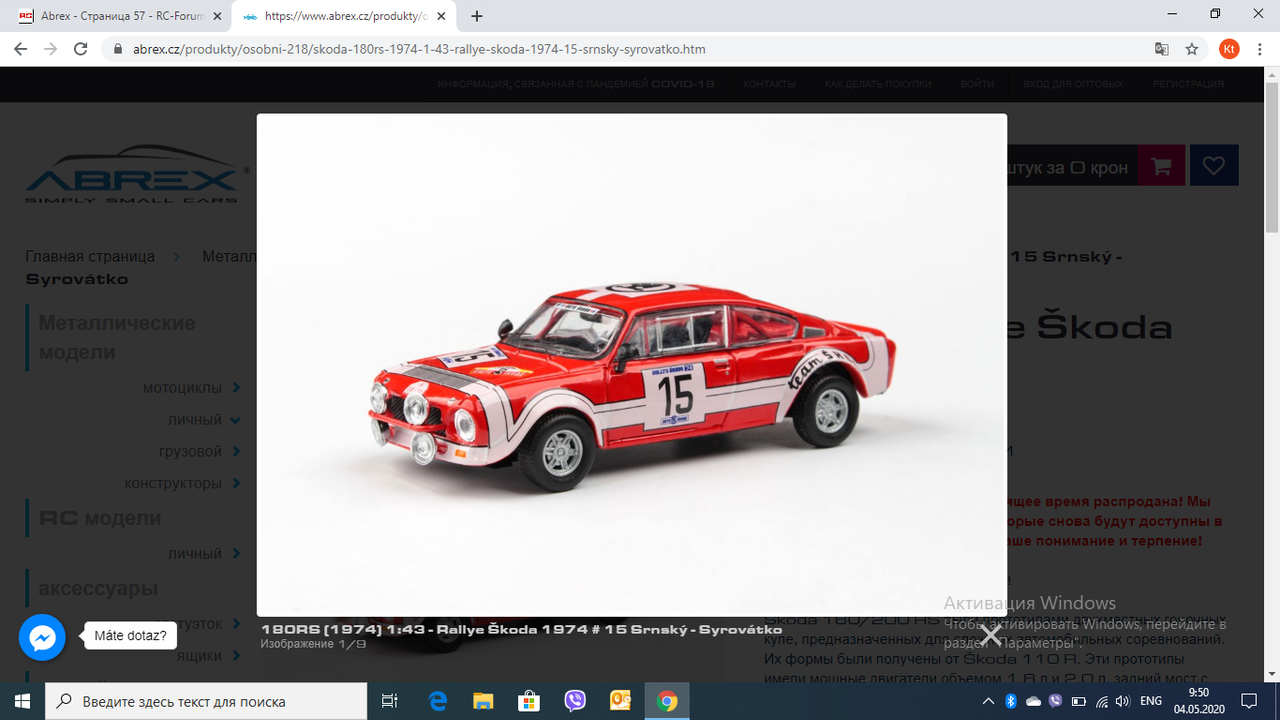Expand the личный chevron under Металлические модели
Image resolution: width=1280 pixels, height=720 pixels.
236,419
